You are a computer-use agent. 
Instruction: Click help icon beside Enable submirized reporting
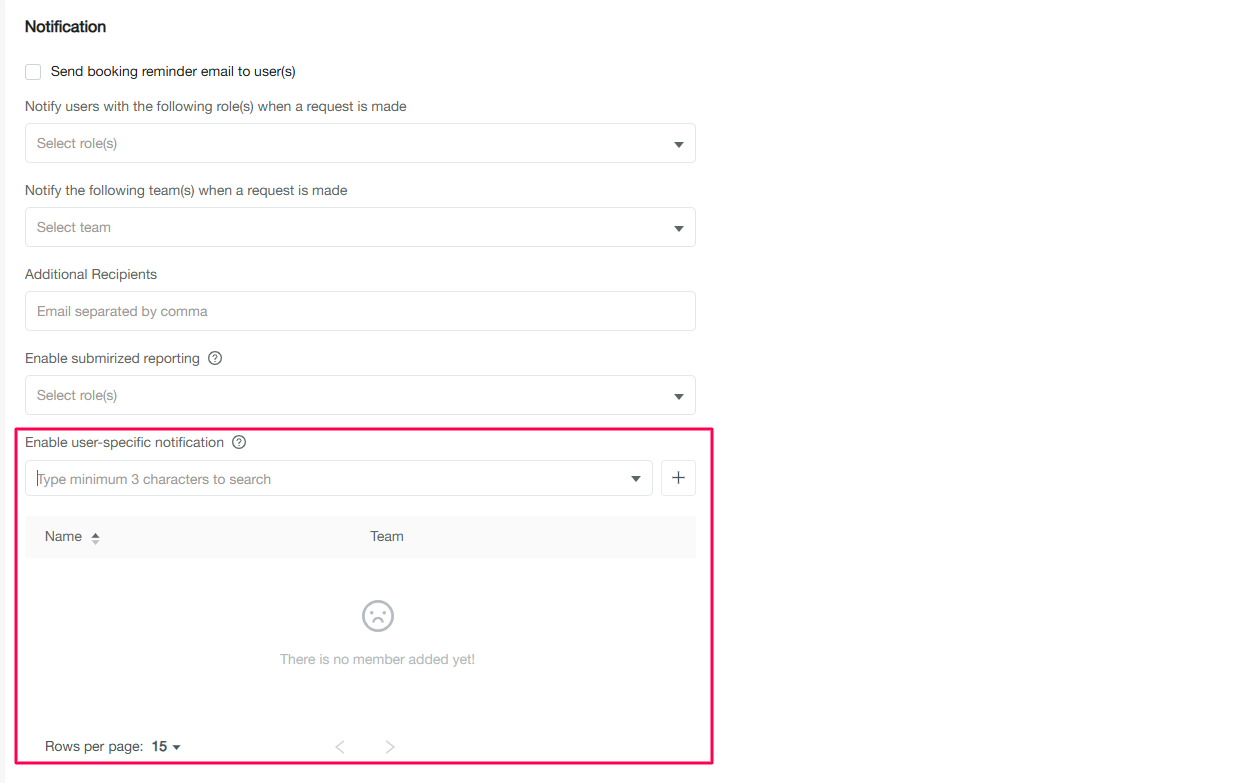click(215, 358)
